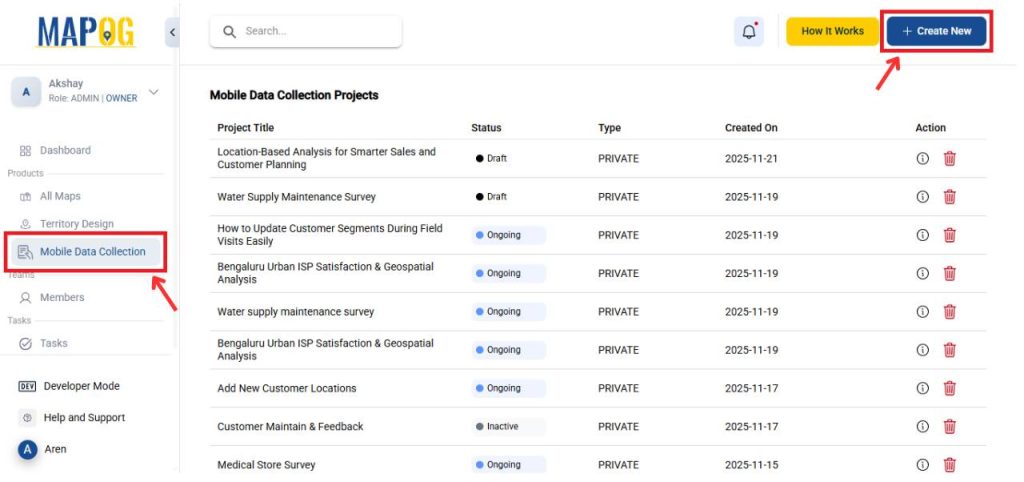Screen dimensions: 1024x482
Task: Click the Aren user avatar
Action: pos(28,450)
